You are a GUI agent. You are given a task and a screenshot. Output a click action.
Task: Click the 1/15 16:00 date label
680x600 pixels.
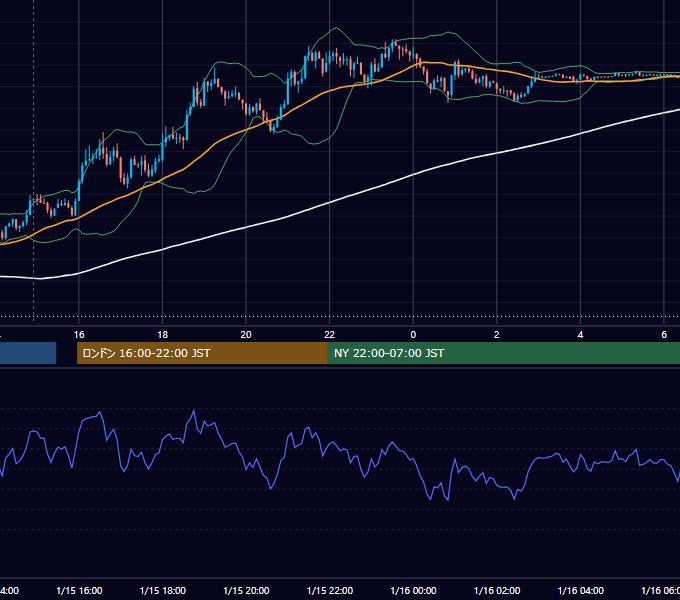79,591
